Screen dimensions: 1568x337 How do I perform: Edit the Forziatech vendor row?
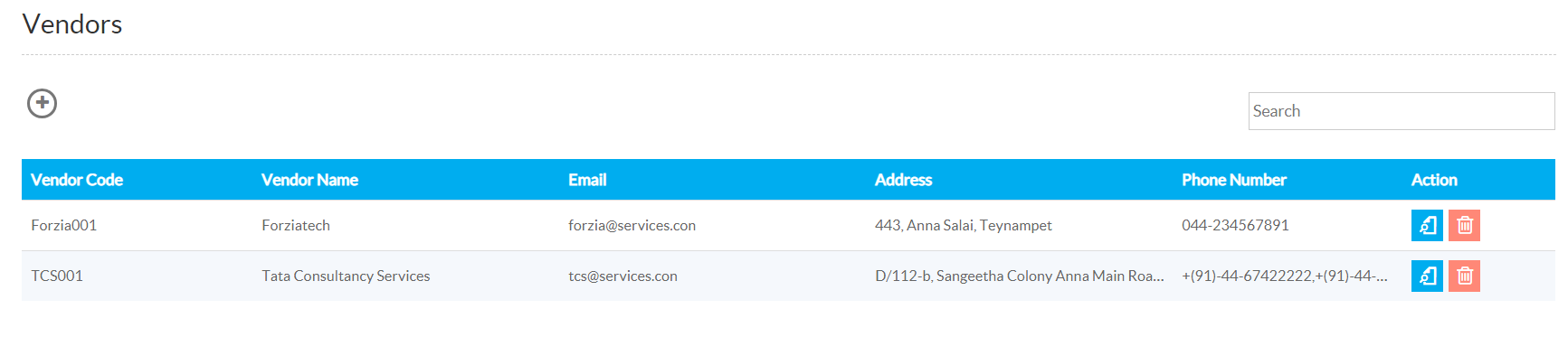pyautogui.click(x=1427, y=225)
